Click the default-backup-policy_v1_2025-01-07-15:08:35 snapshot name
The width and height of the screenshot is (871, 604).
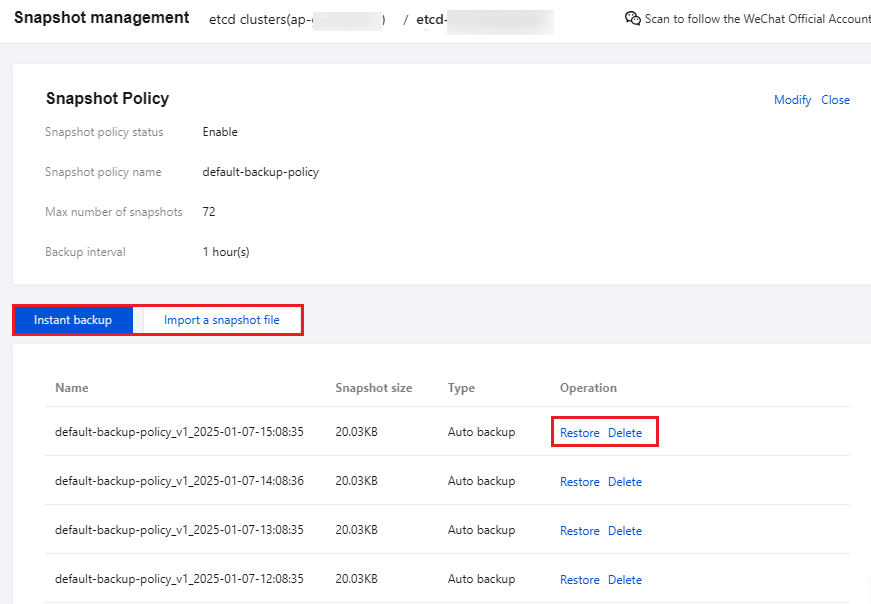(x=179, y=433)
